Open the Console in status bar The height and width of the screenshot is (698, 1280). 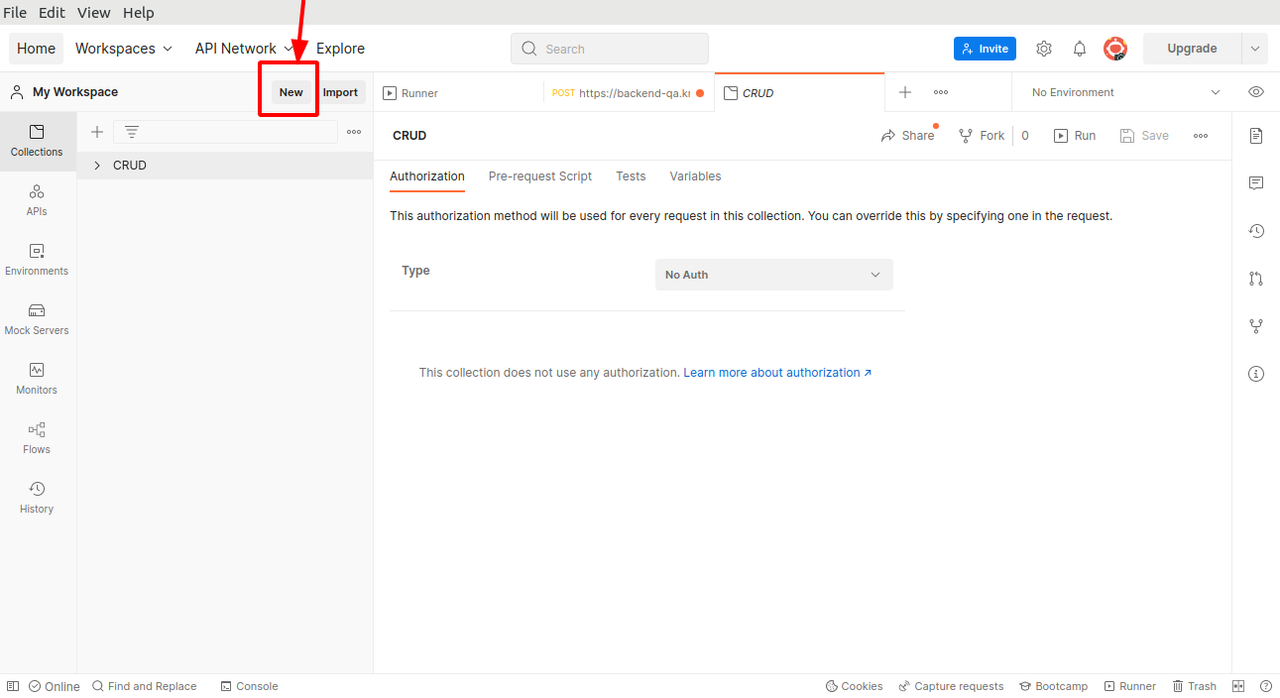(249, 686)
